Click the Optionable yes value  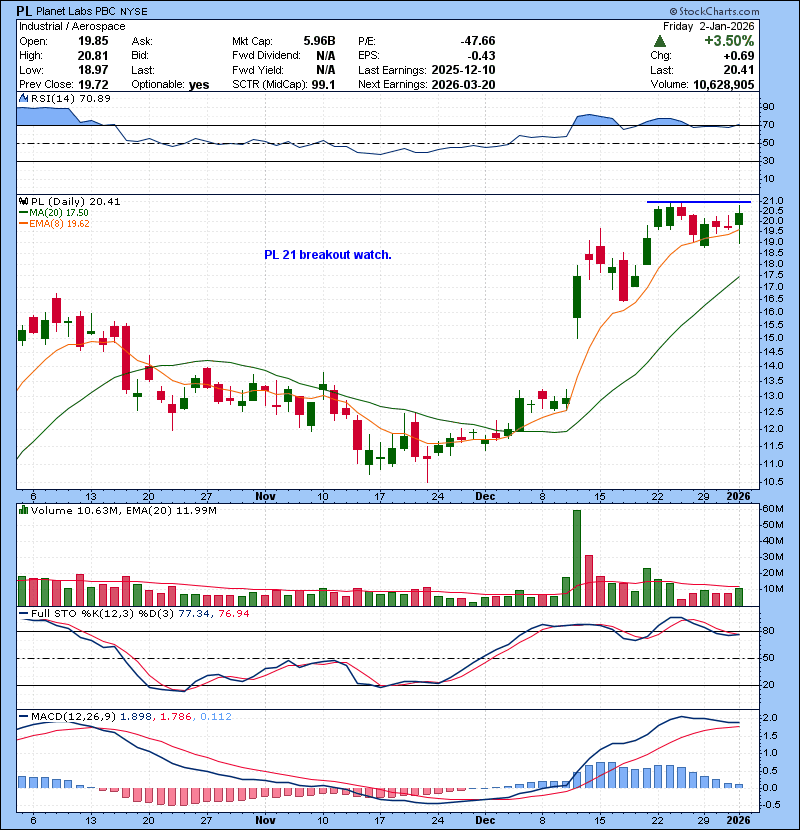point(199,85)
